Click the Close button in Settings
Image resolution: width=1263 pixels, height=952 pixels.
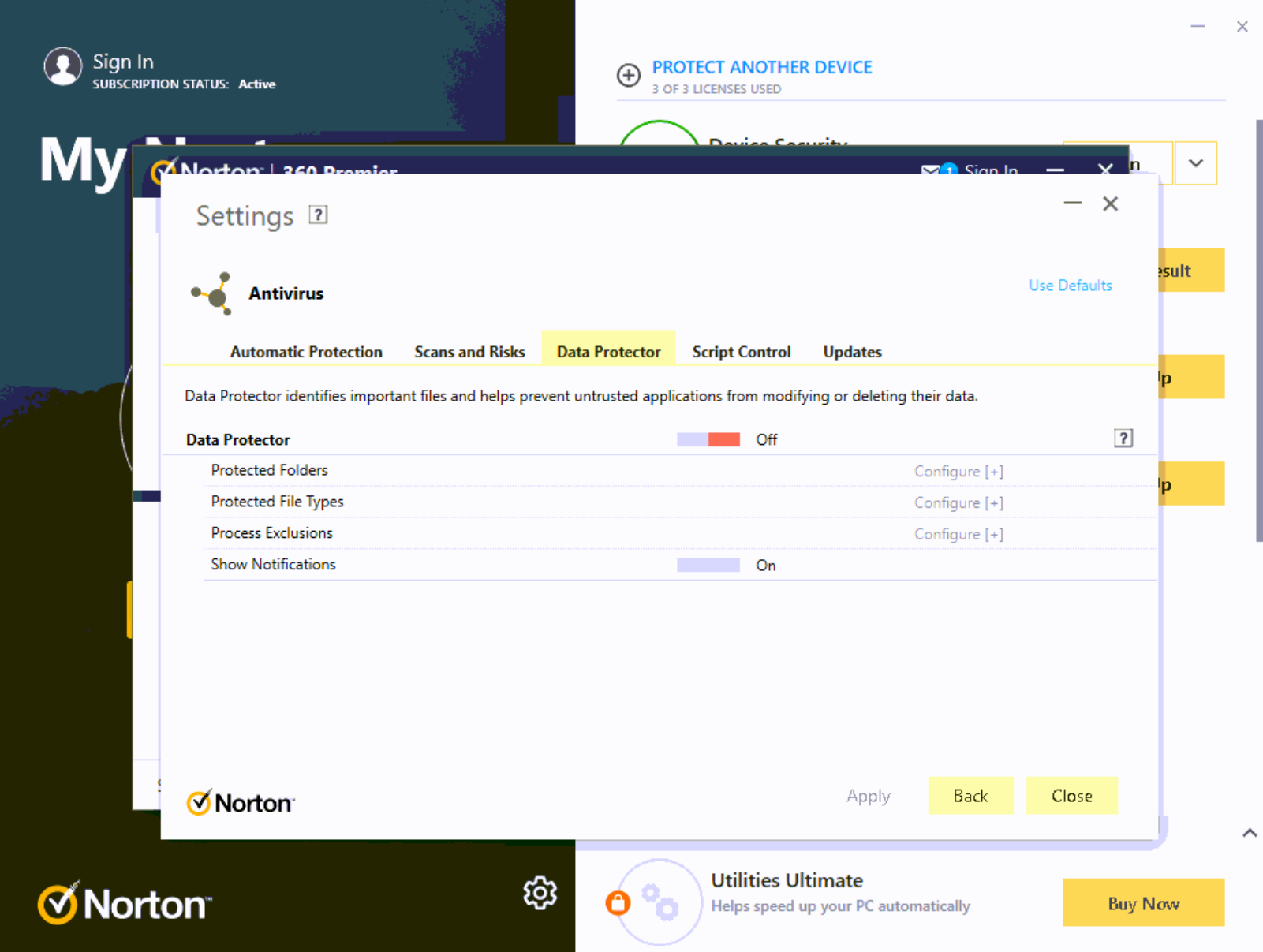coord(1072,796)
